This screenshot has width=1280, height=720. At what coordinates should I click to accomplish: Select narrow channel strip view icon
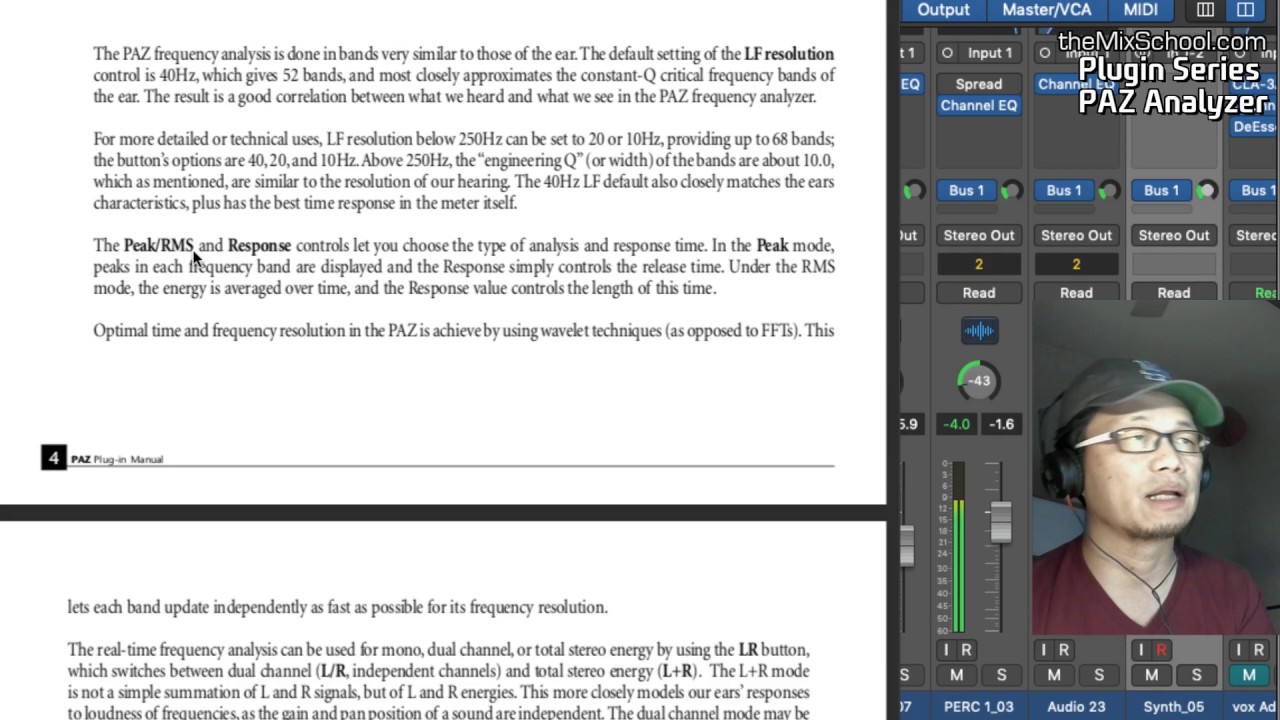[x=1205, y=10]
